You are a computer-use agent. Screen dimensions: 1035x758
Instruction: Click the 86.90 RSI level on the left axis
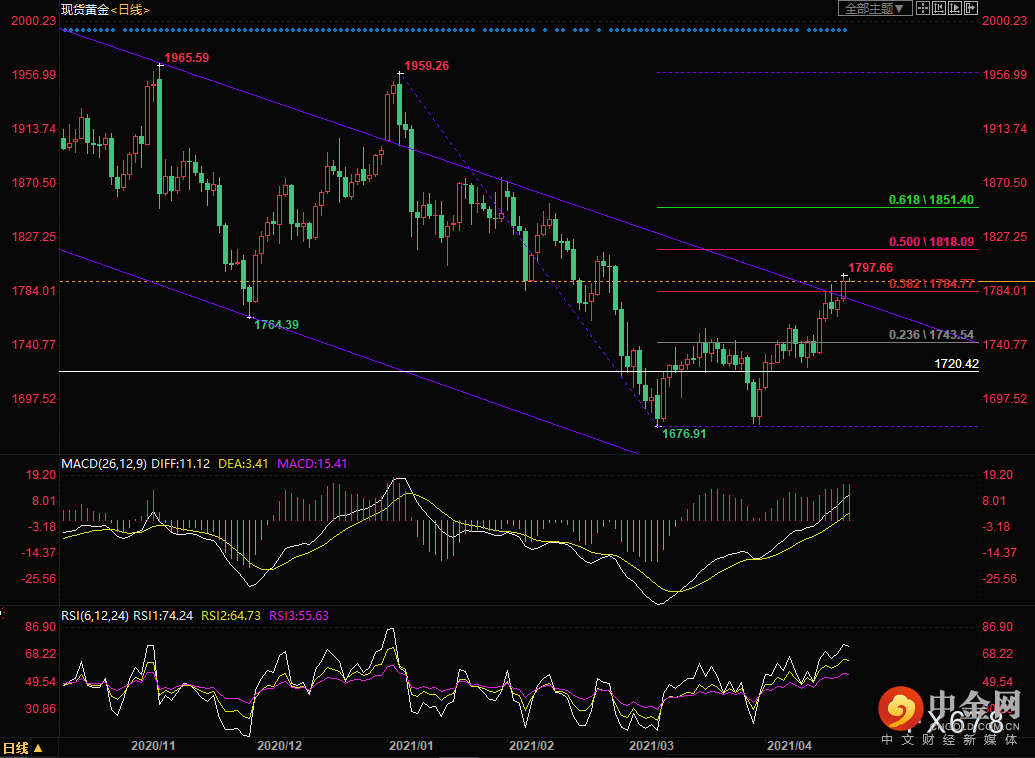click(41, 627)
